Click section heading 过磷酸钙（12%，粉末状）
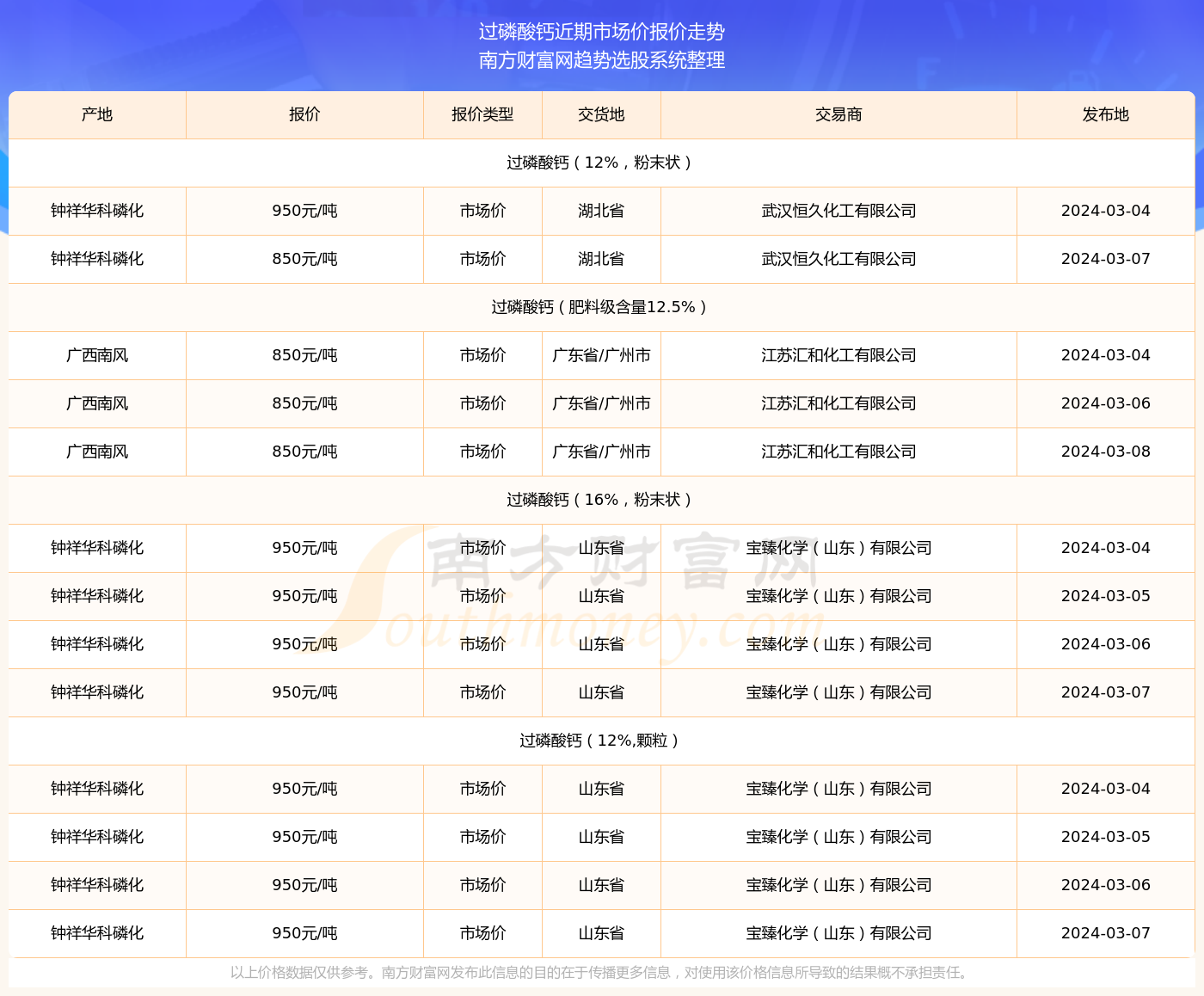Viewport: 1204px width, 996px height. pos(602,163)
